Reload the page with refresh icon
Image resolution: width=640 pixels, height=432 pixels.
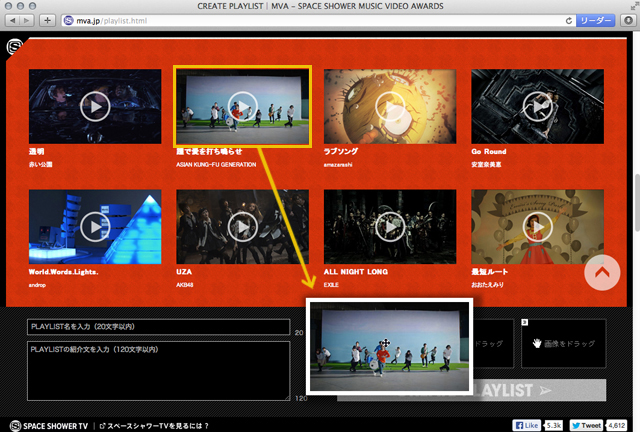(x=568, y=20)
